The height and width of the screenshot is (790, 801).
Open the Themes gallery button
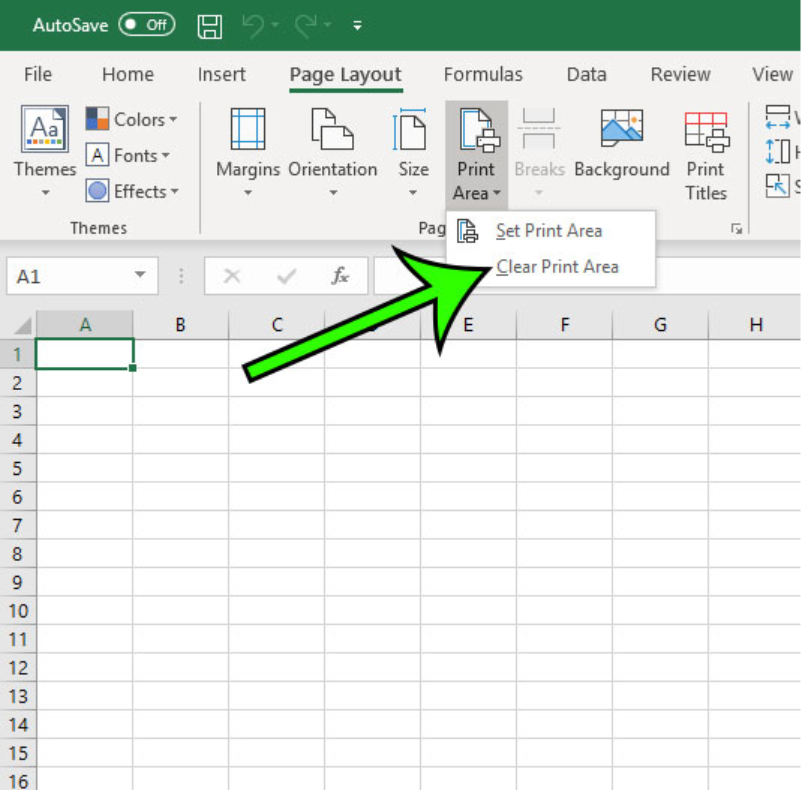tap(45, 152)
